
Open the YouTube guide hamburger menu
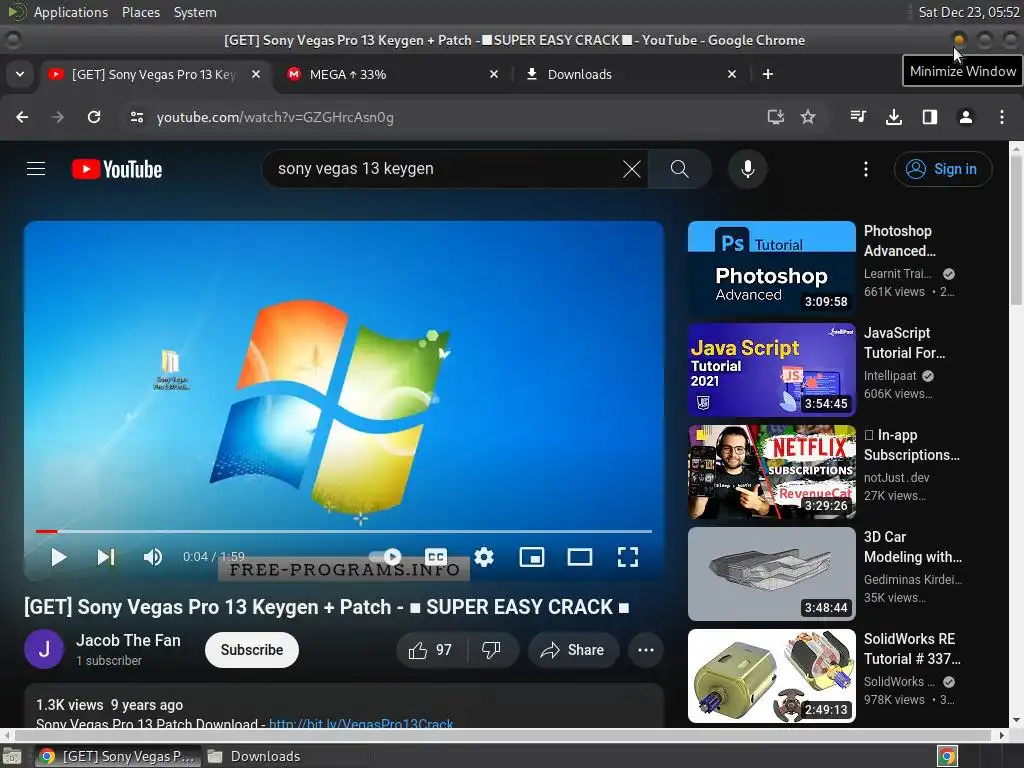click(x=36, y=169)
